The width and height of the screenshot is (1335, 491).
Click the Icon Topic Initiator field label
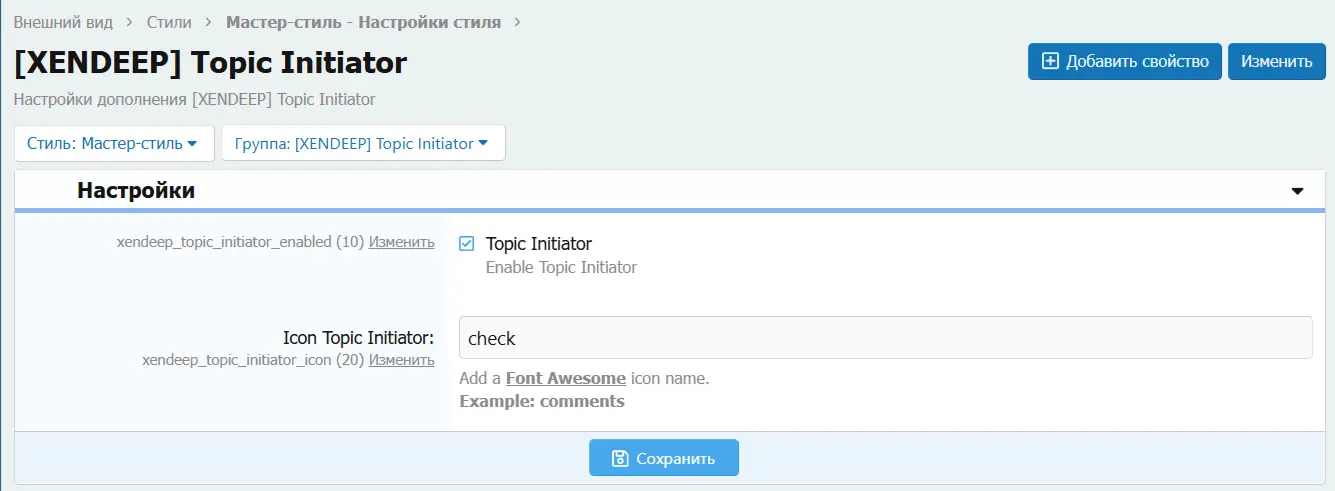[358, 338]
